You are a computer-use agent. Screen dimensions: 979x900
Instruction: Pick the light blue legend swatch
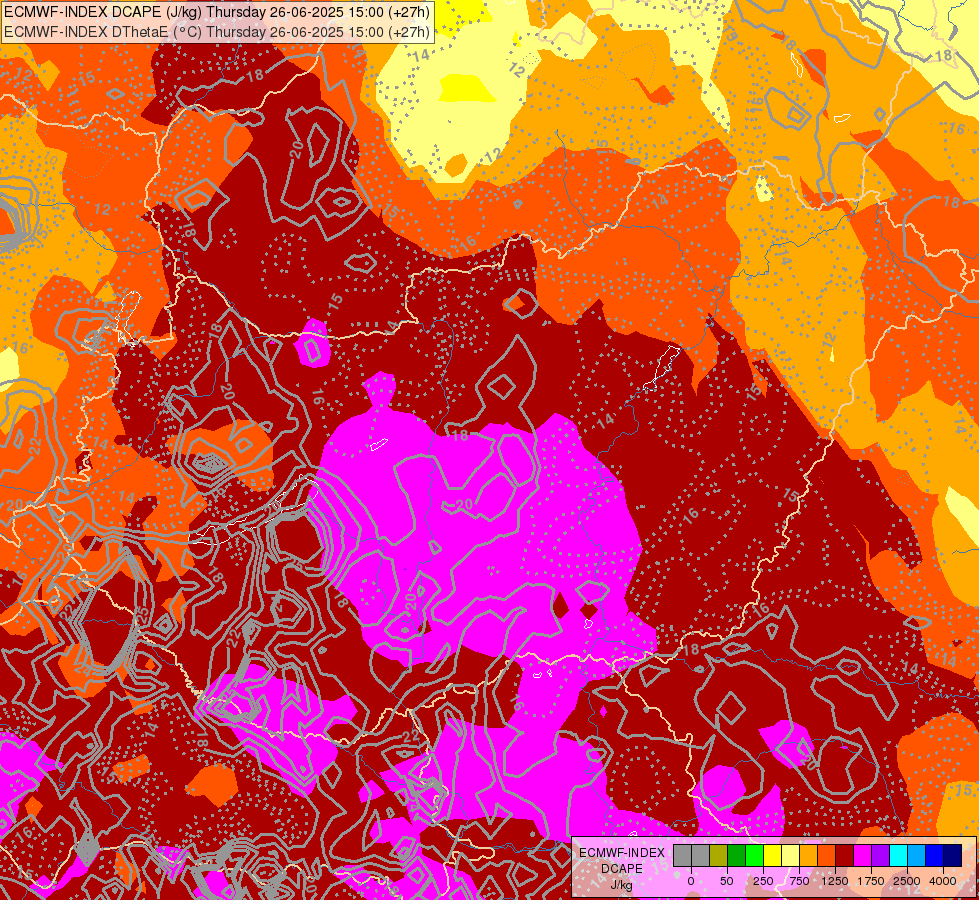pos(916,855)
